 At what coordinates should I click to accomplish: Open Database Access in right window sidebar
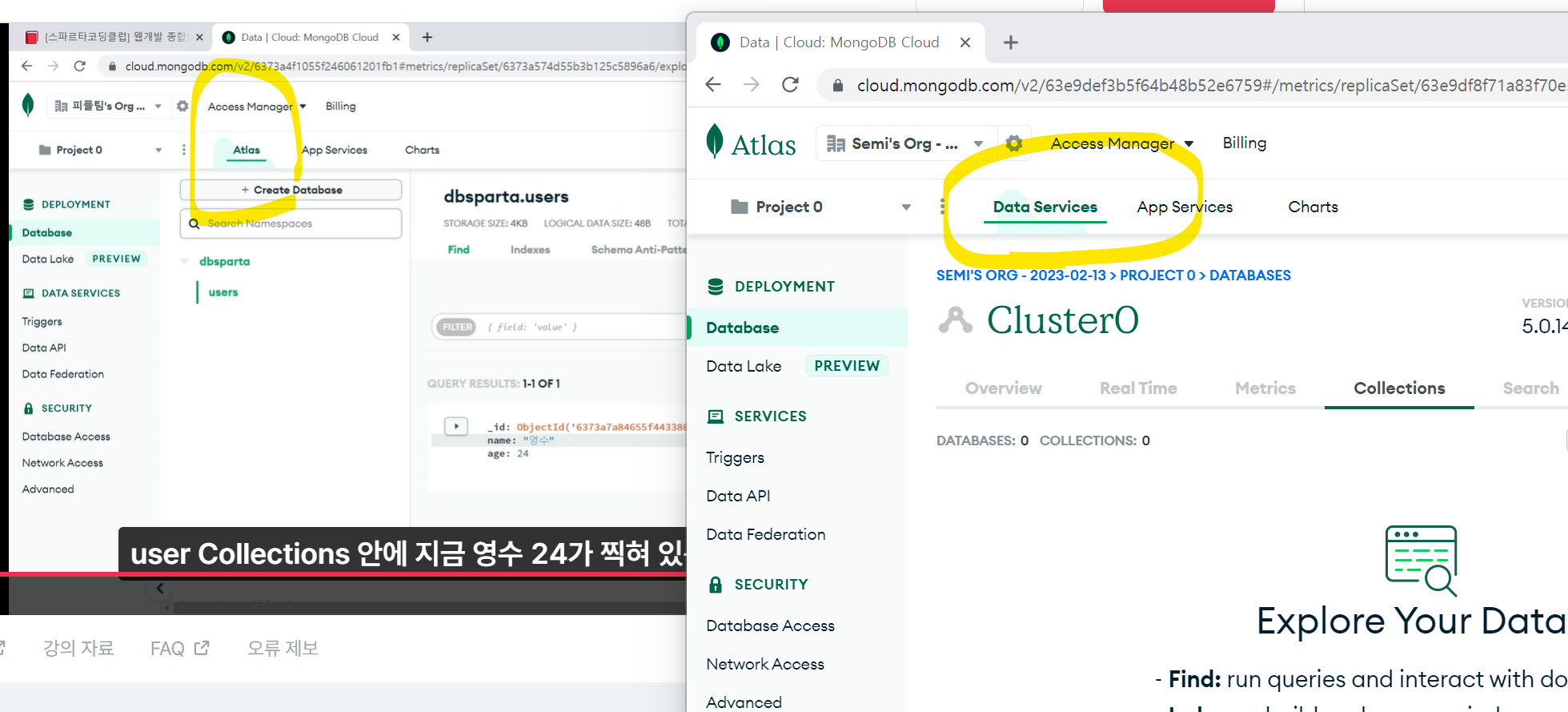(770, 626)
